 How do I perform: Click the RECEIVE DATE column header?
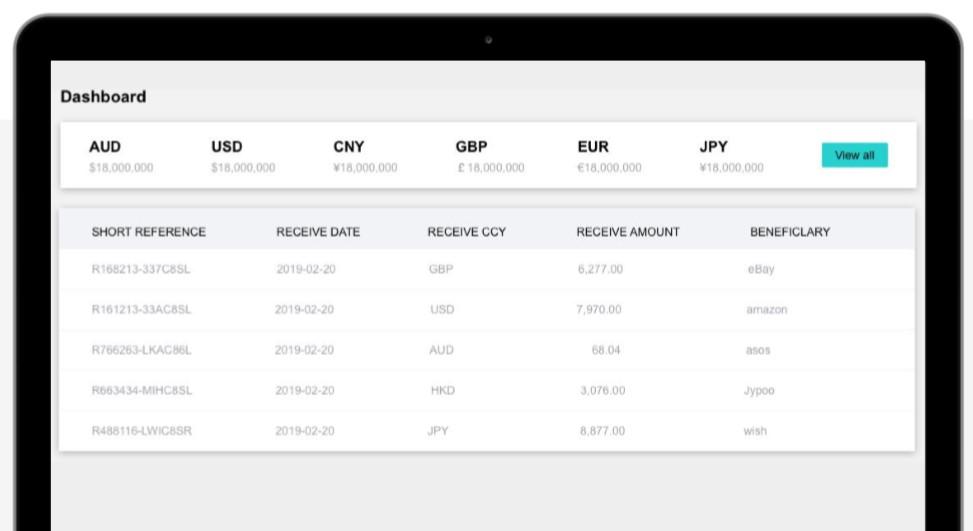point(318,232)
